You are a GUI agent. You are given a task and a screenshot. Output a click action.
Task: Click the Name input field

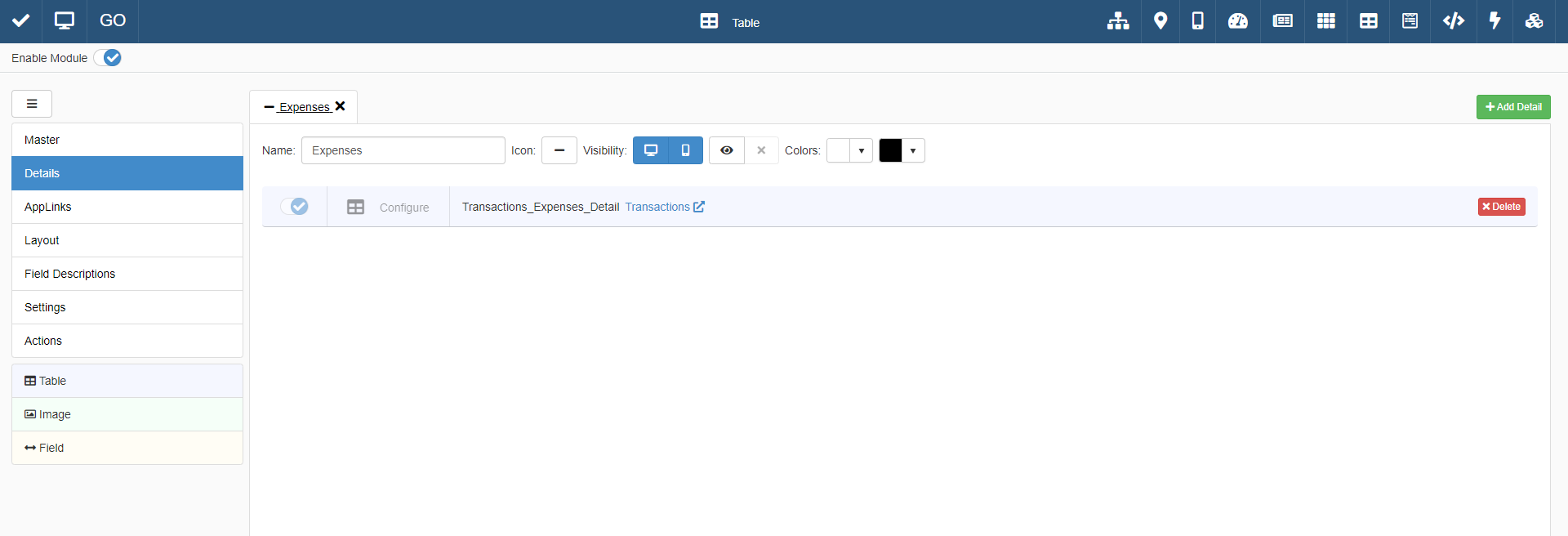(x=403, y=150)
